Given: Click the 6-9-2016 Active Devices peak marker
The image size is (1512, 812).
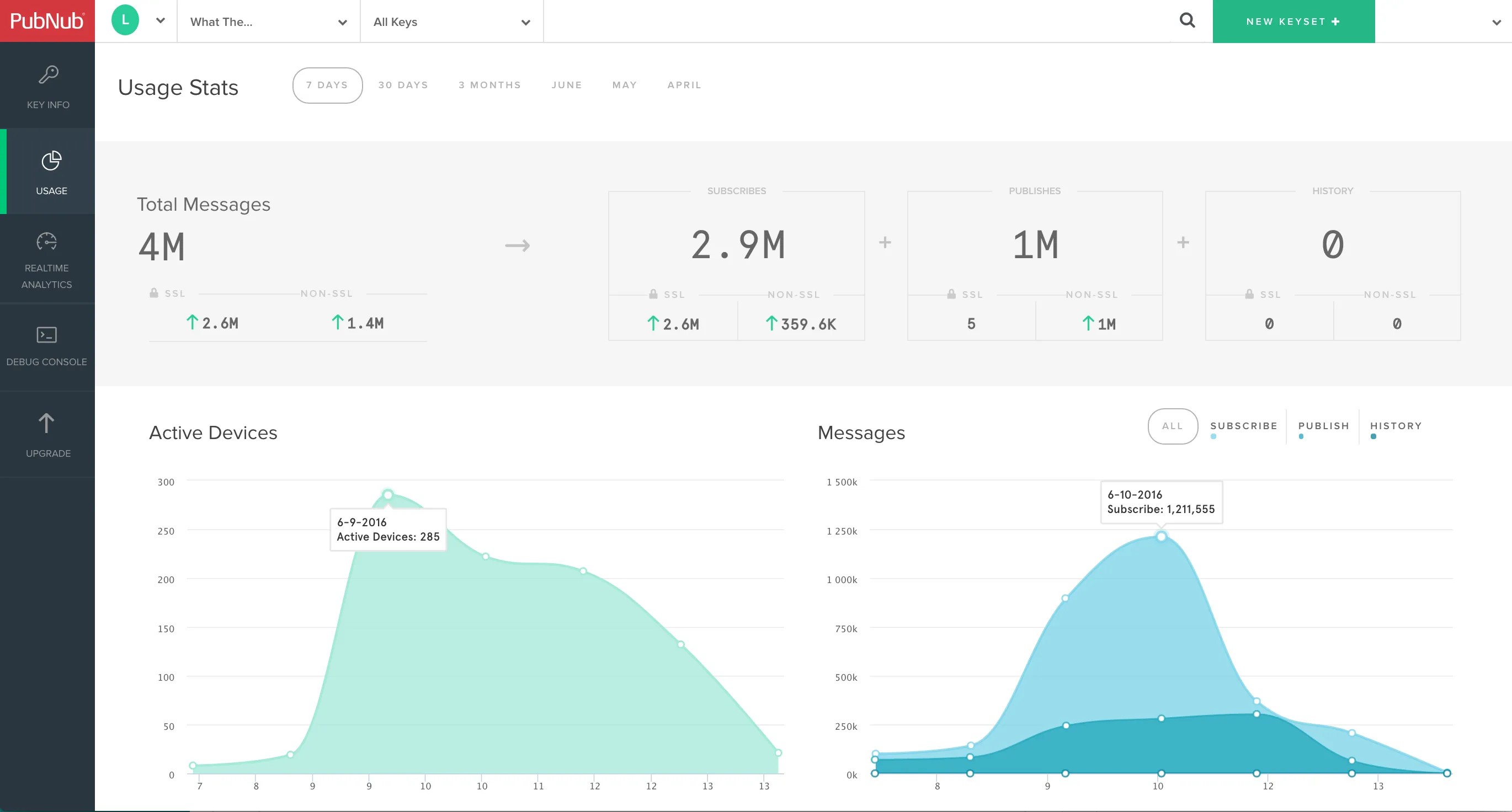Looking at the screenshot, I should (388, 495).
